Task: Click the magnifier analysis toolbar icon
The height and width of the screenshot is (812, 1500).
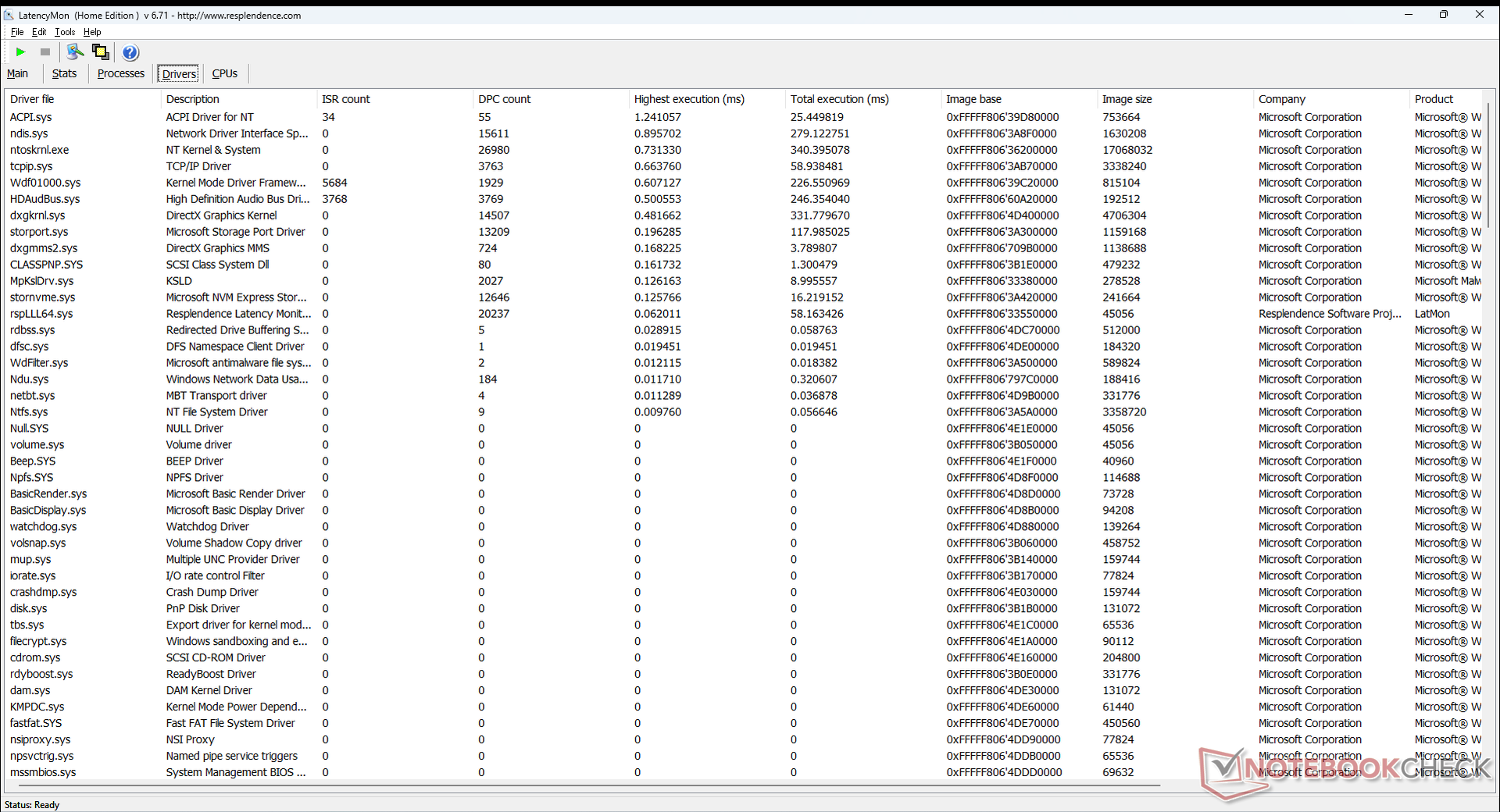Action: 75,52
